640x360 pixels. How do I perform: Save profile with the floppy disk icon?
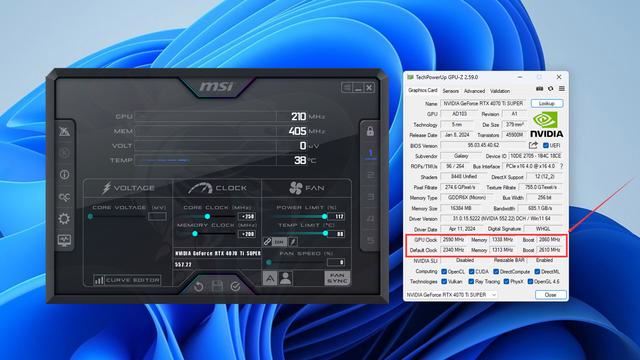(217, 286)
